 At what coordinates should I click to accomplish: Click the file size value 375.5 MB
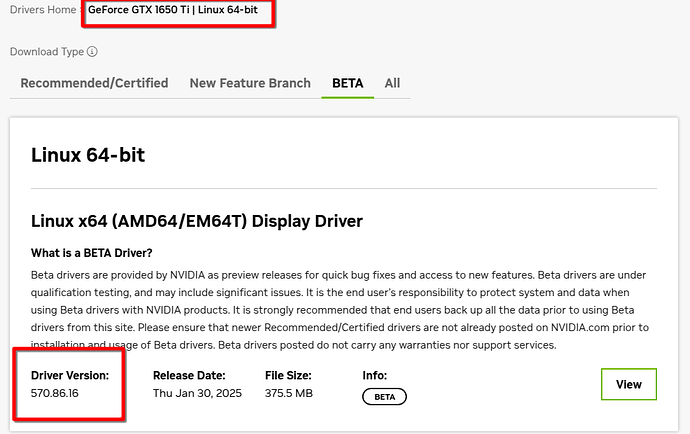[x=289, y=393]
